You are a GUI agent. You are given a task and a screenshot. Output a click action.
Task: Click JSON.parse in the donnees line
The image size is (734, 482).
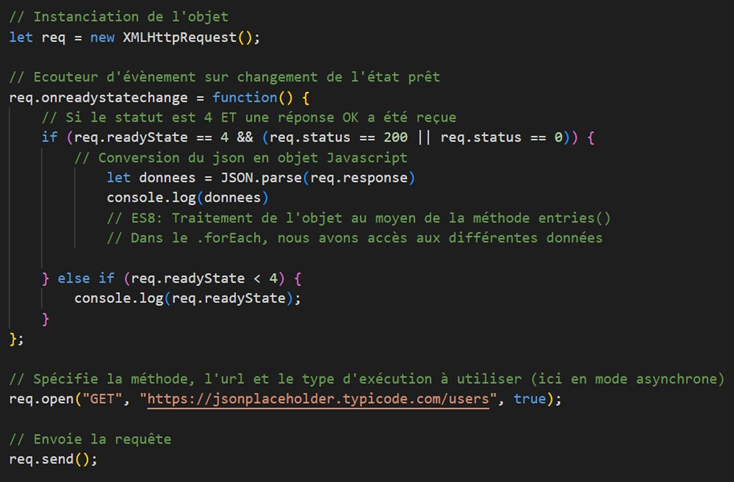point(261,178)
